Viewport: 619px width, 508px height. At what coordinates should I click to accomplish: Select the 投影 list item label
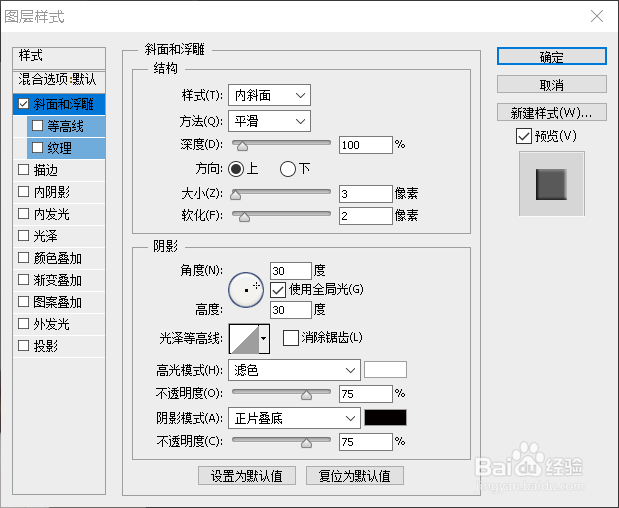46,346
